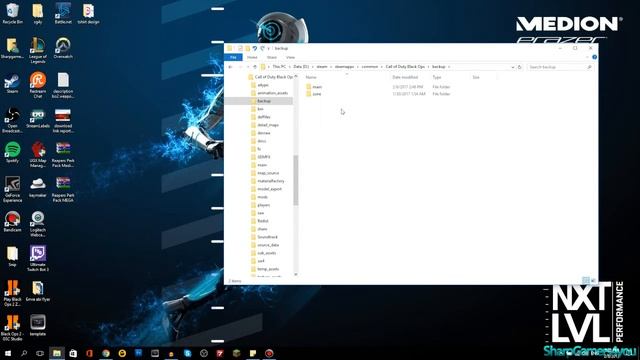Open the GeForce Experience desktop shortcut
The width and height of the screenshot is (640, 360).
click(12, 189)
